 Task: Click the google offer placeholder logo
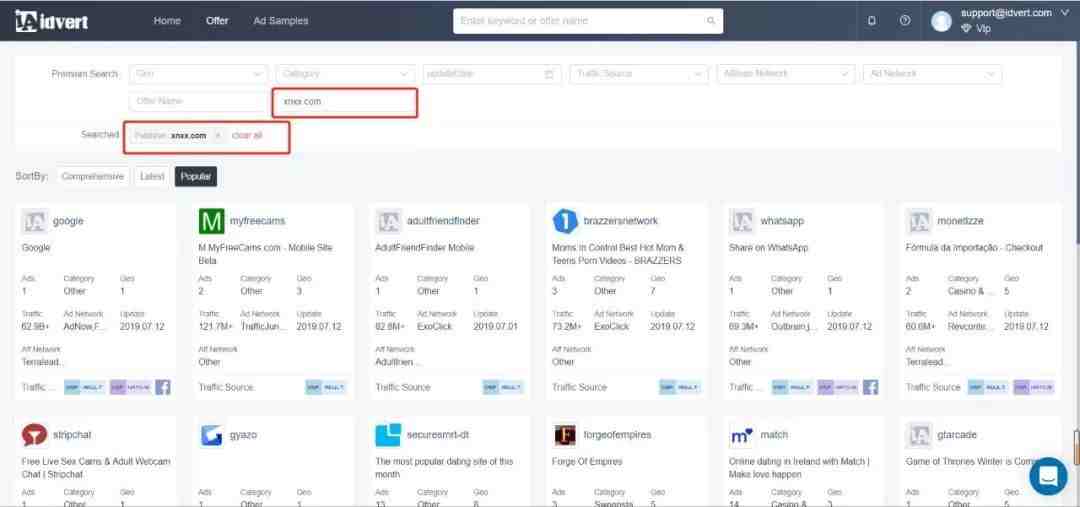click(34, 221)
